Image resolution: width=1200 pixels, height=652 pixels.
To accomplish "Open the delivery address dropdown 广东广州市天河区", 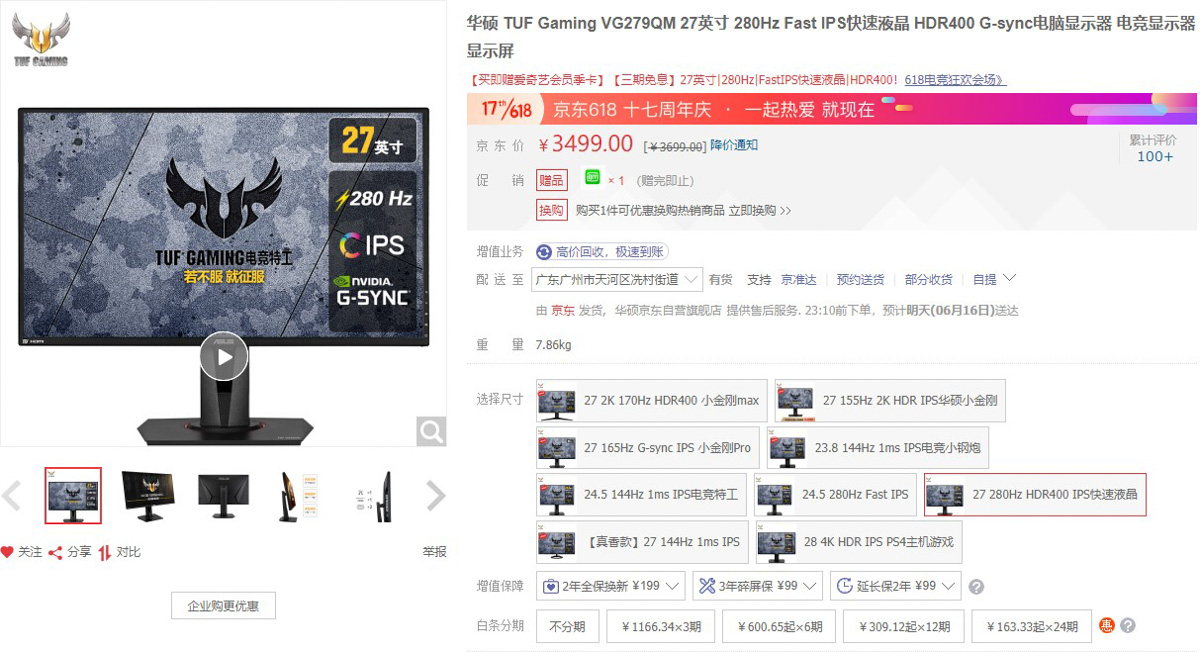I will pyautogui.click(x=617, y=280).
